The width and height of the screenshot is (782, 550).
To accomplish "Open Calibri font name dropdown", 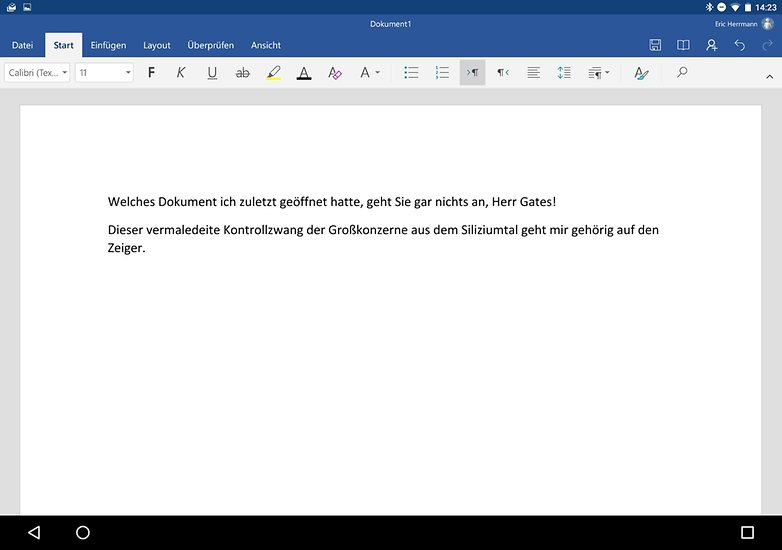I will (37, 73).
